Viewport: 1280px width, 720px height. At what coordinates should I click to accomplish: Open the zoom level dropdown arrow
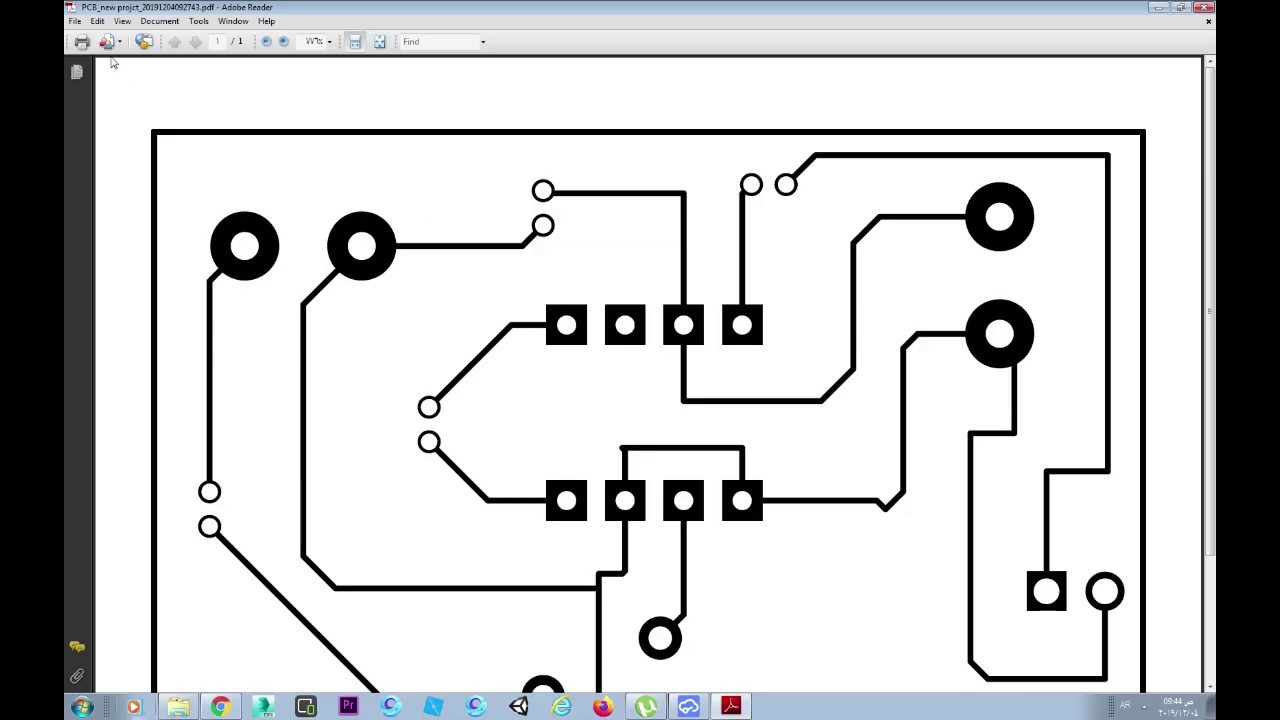[x=329, y=42]
